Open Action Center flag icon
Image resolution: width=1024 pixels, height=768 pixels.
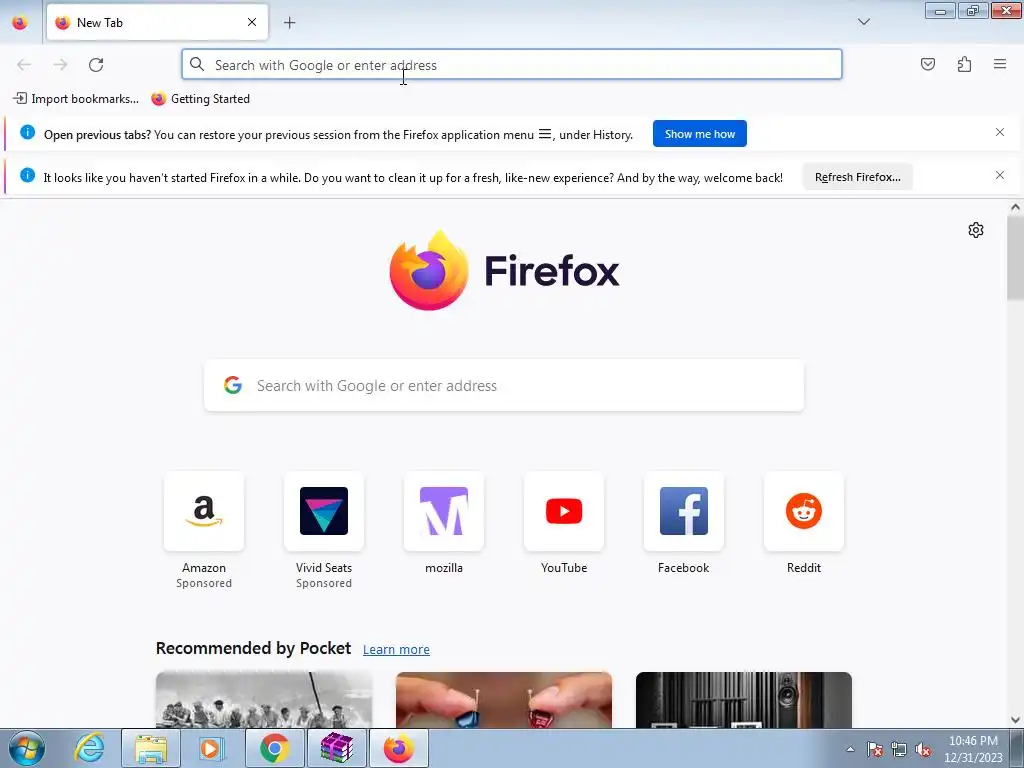pos(875,749)
